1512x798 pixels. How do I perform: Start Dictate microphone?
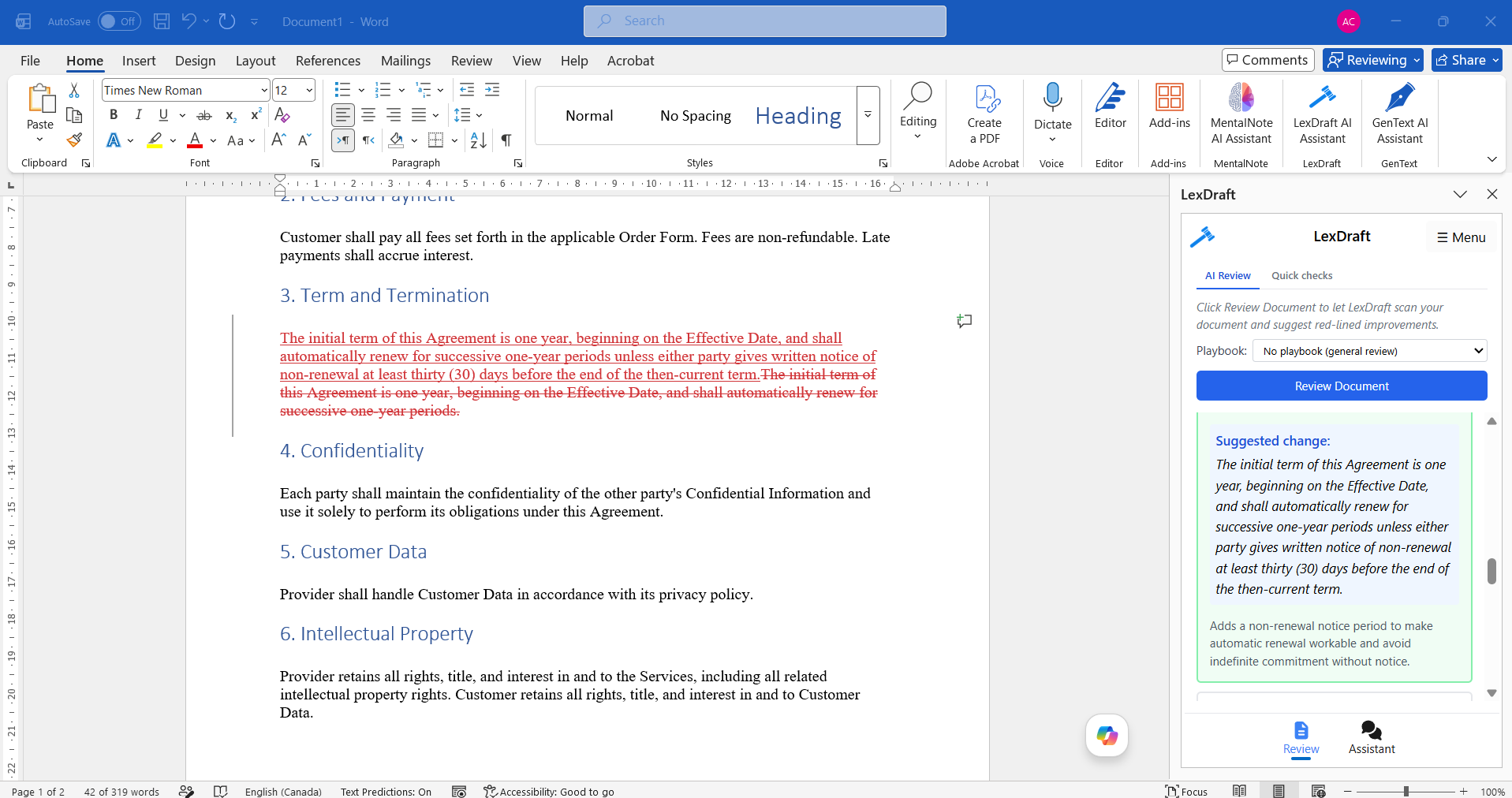[x=1052, y=99]
